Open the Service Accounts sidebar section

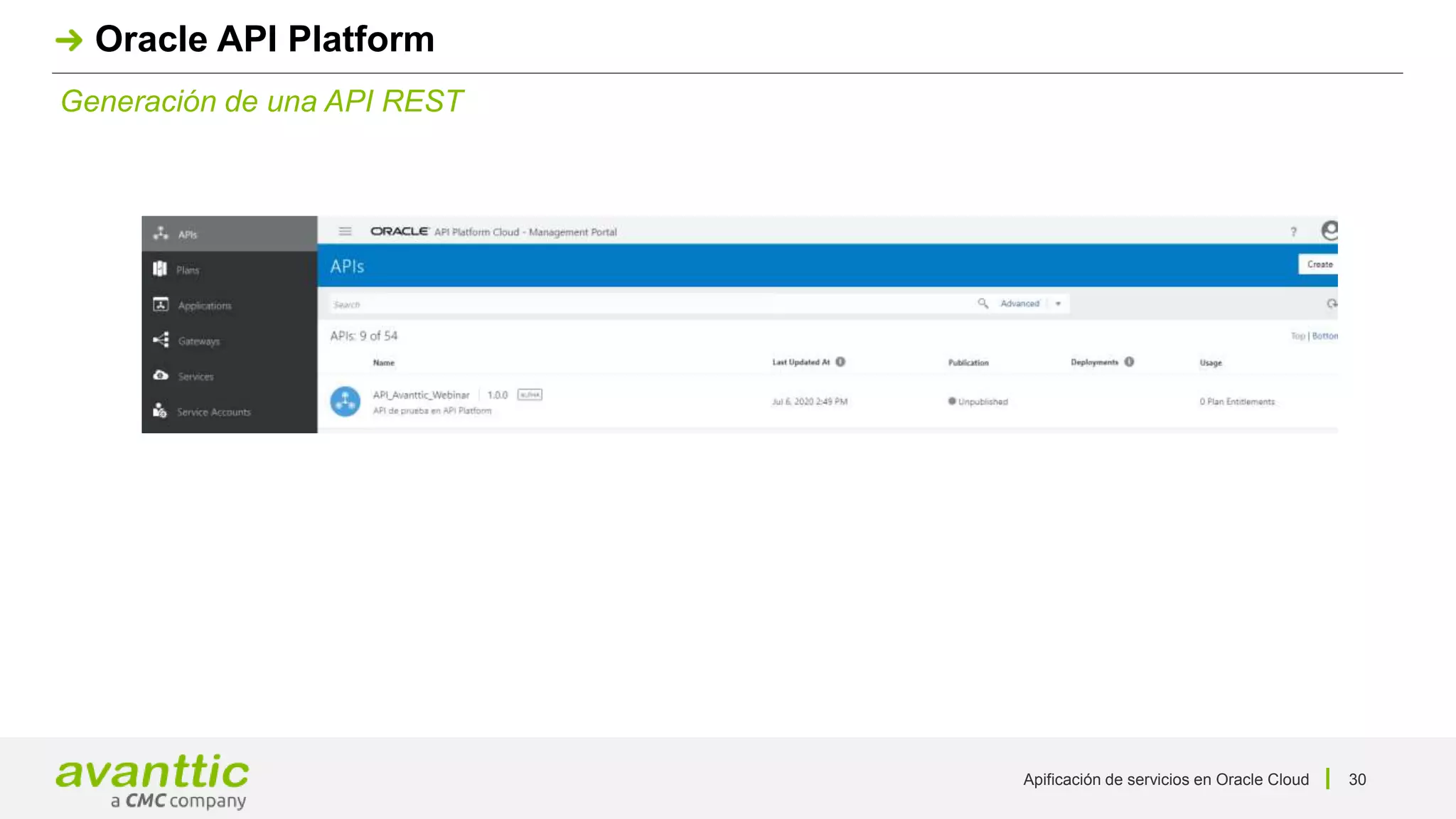(x=229, y=412)
